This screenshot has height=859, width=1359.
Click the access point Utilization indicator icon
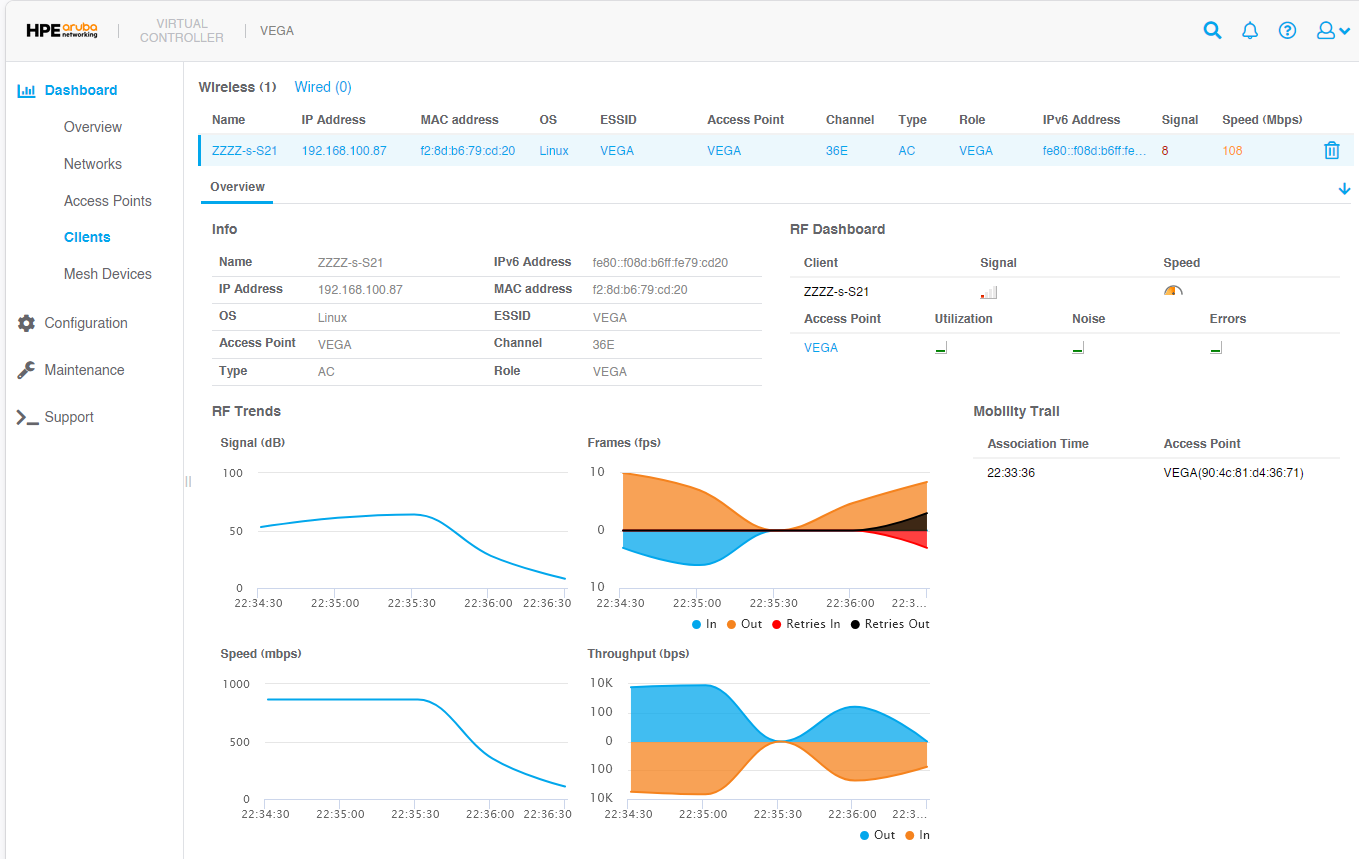[x=940, y=349]
